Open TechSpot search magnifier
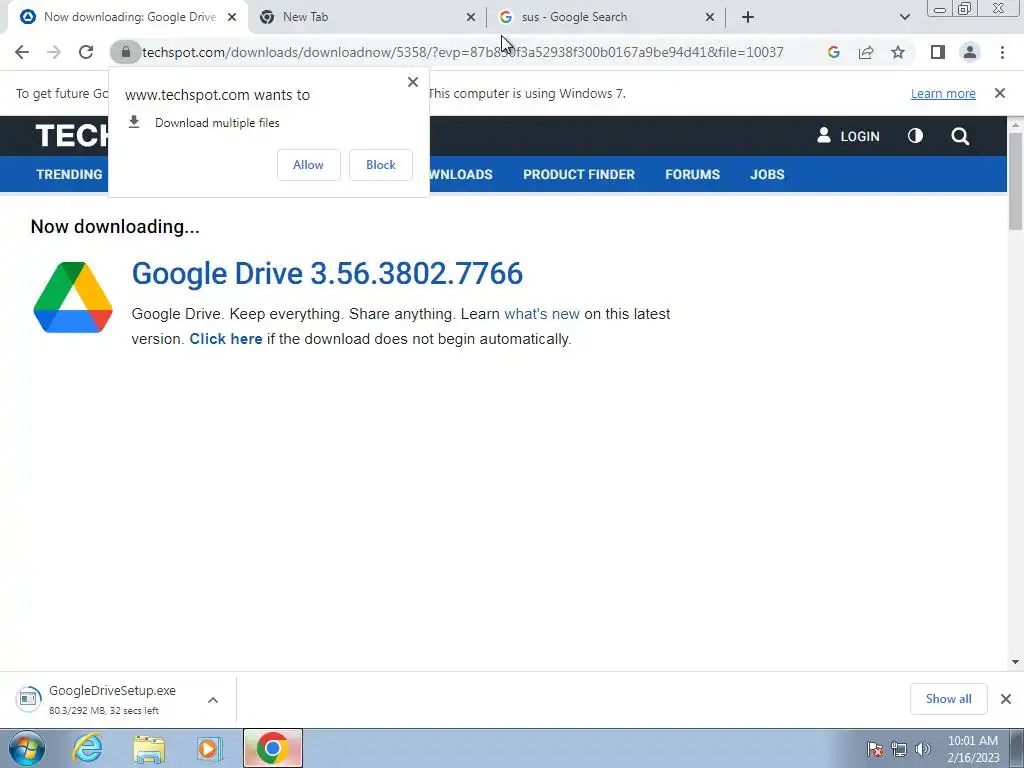Image resolution: width=1024 pixels, height=768 pixels. click(x=960, y=136)
